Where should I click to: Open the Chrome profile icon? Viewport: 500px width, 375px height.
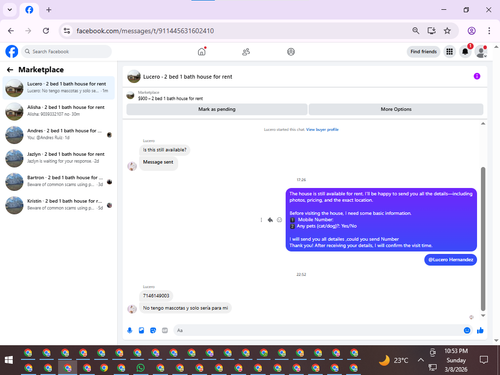(471, 31)
